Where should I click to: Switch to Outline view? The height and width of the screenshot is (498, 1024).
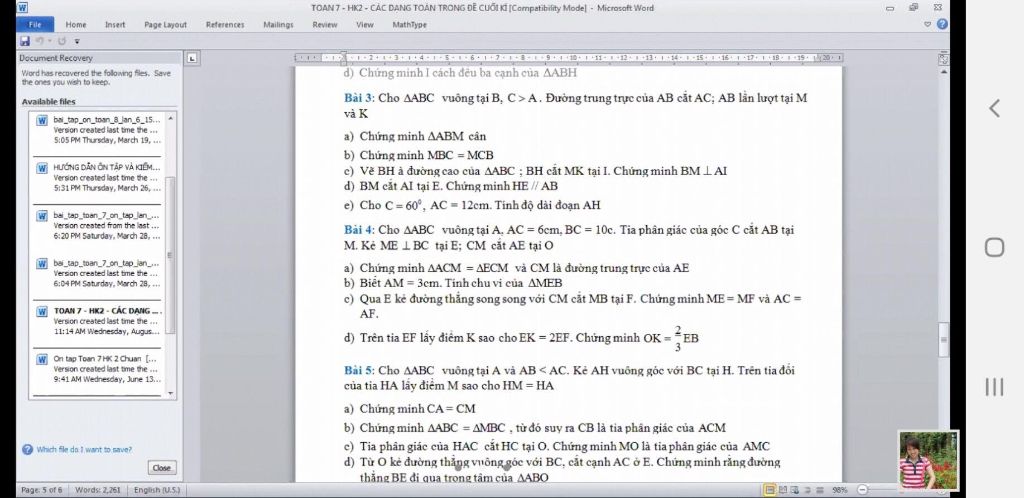(x=806, y=490)
